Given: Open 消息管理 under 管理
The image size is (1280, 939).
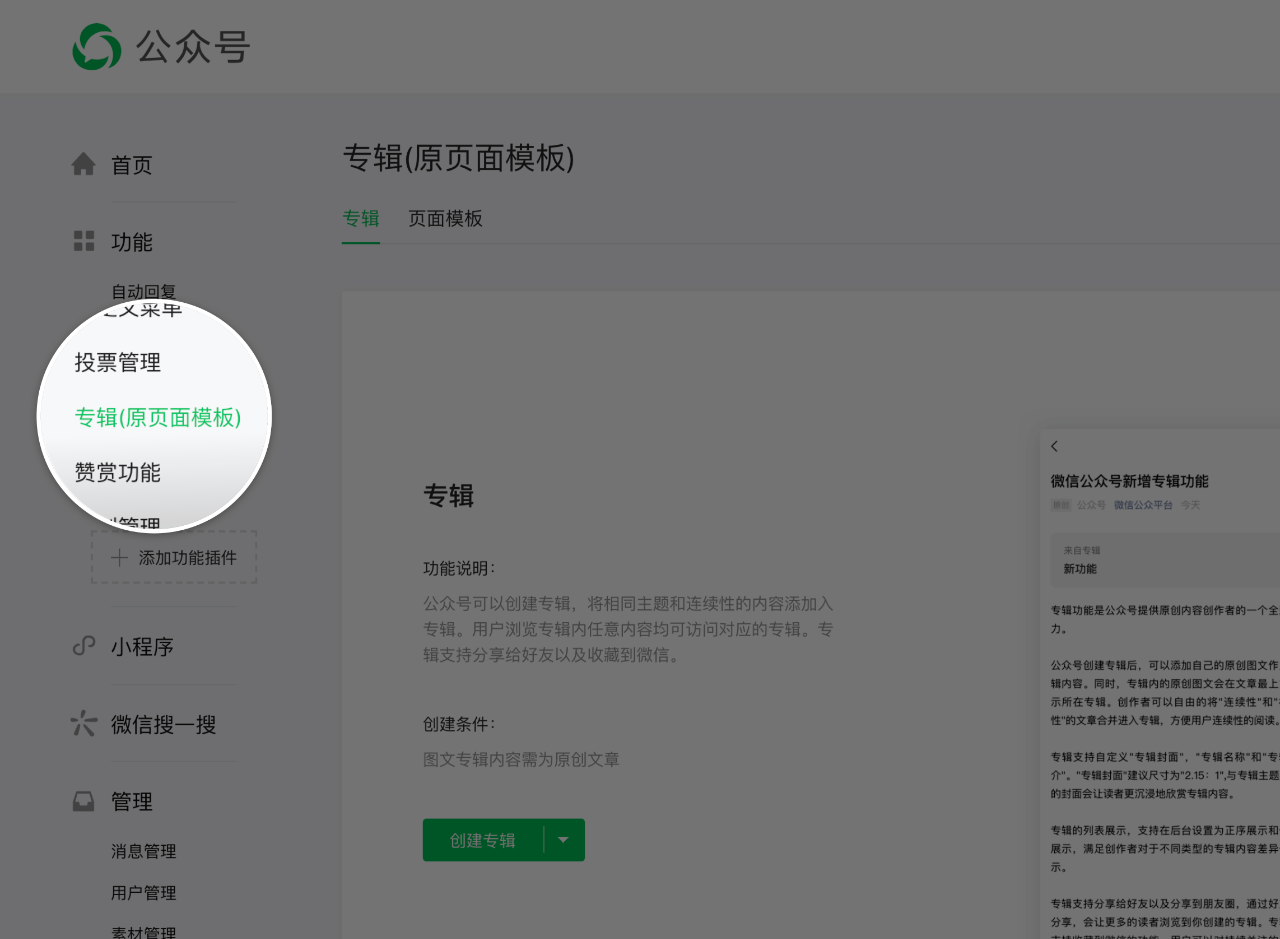Looking at the screenshot, I should [144, 851].
